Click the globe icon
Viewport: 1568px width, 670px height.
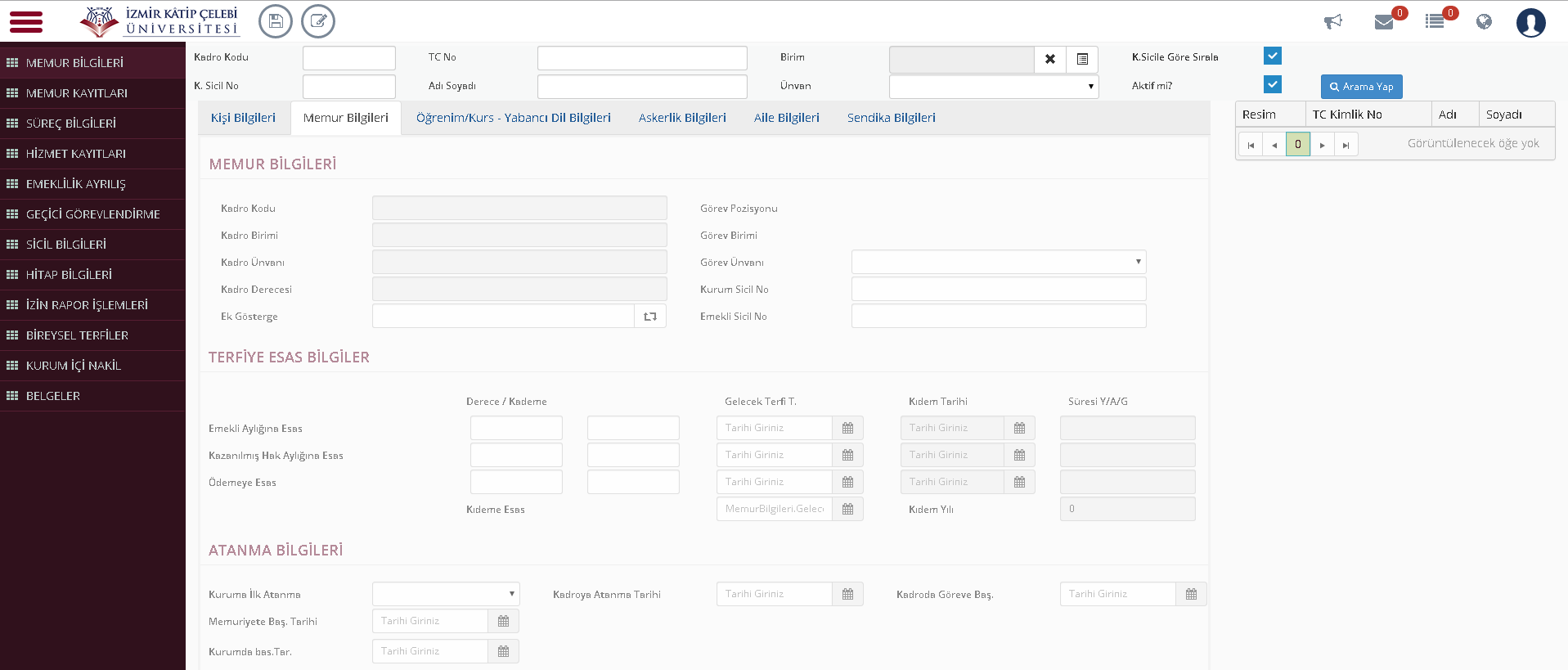[1484, 22]
